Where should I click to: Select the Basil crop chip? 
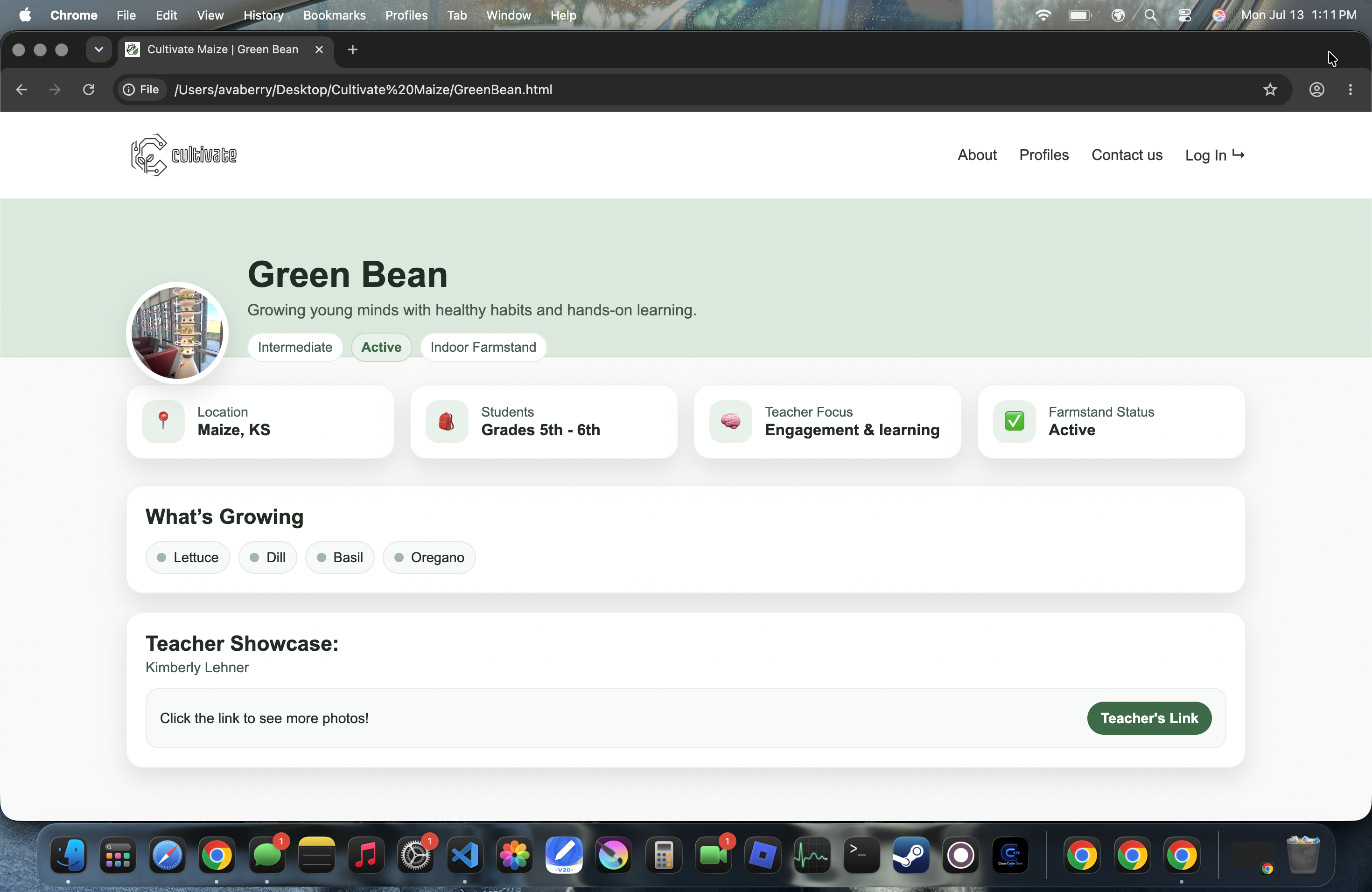point(340,557)
